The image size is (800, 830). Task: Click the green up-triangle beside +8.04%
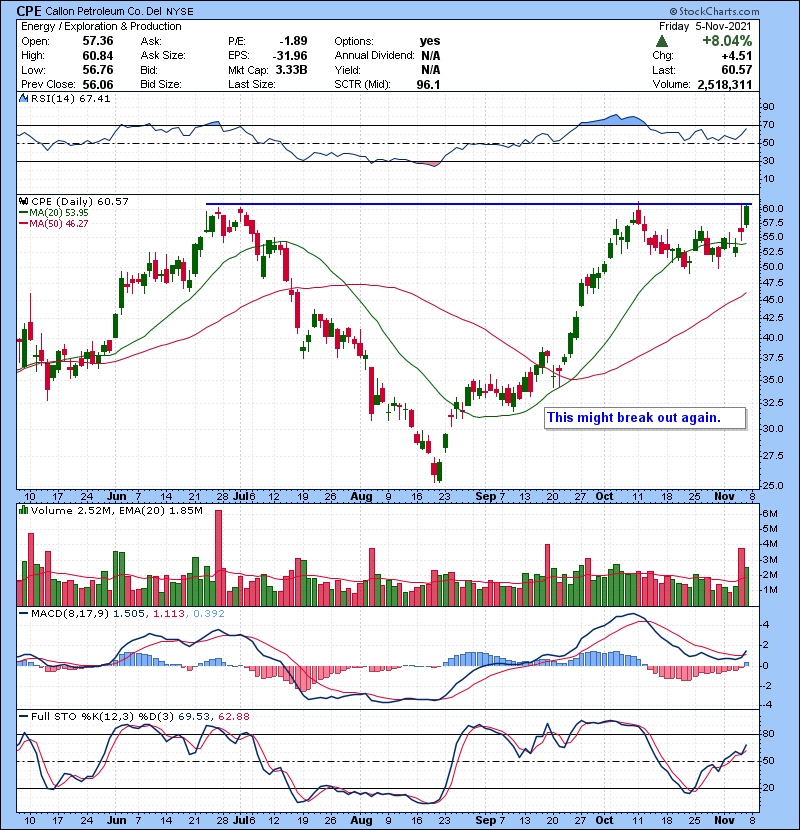pos(661,41)
